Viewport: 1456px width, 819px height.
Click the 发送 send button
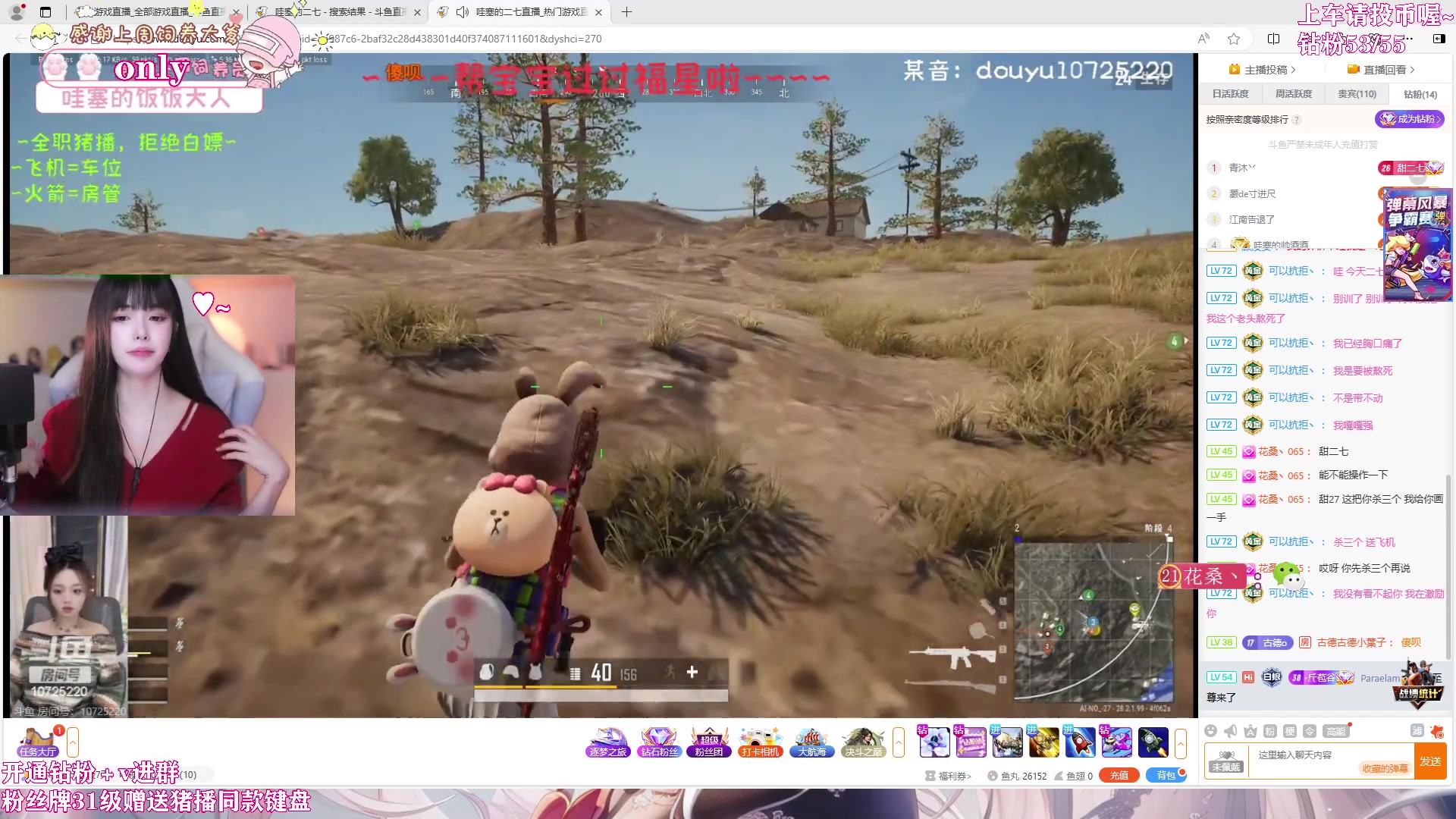point(1430,761)
